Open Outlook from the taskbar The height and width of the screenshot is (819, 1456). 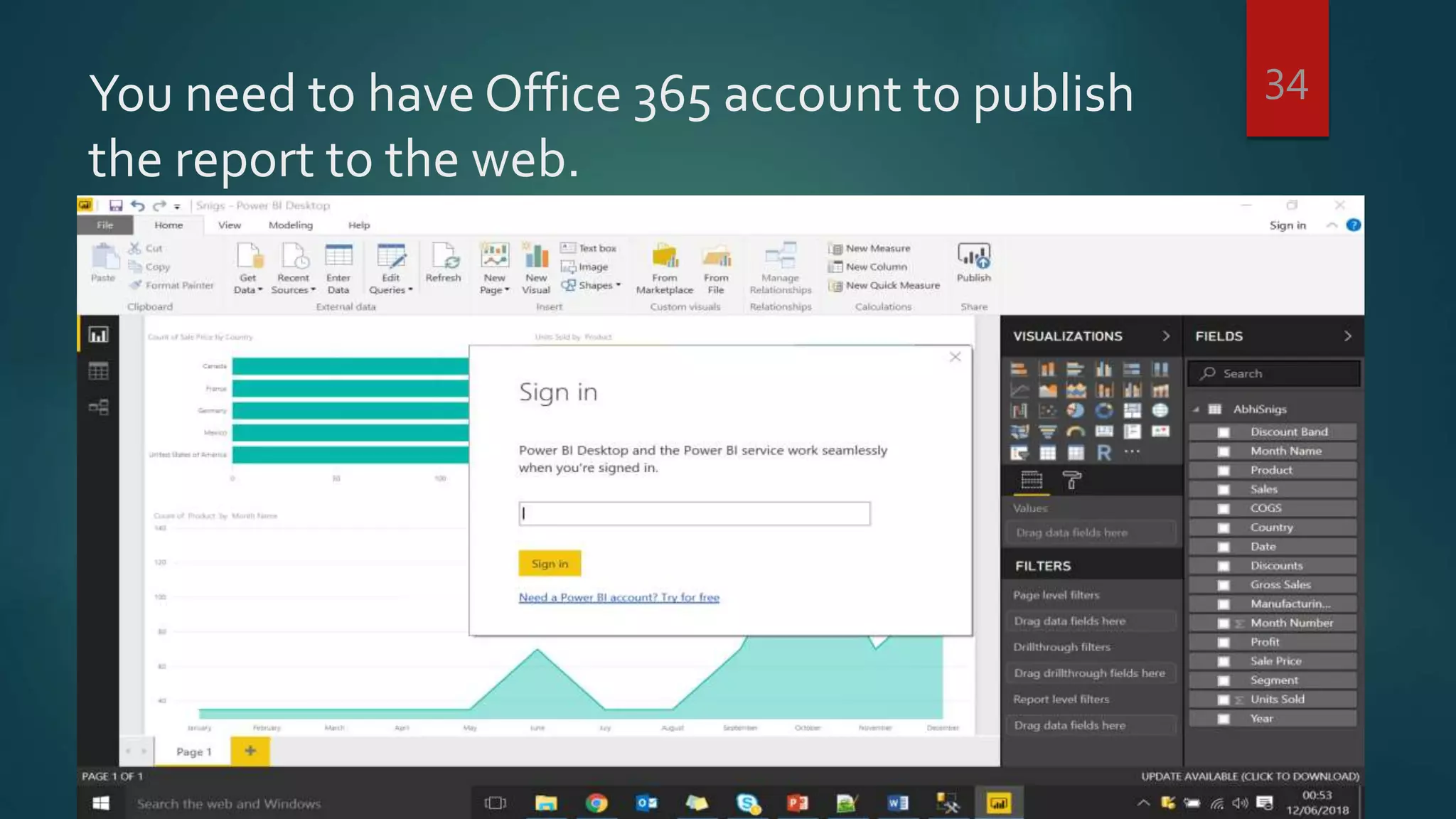pyautogui.click(x=646, y=803)
